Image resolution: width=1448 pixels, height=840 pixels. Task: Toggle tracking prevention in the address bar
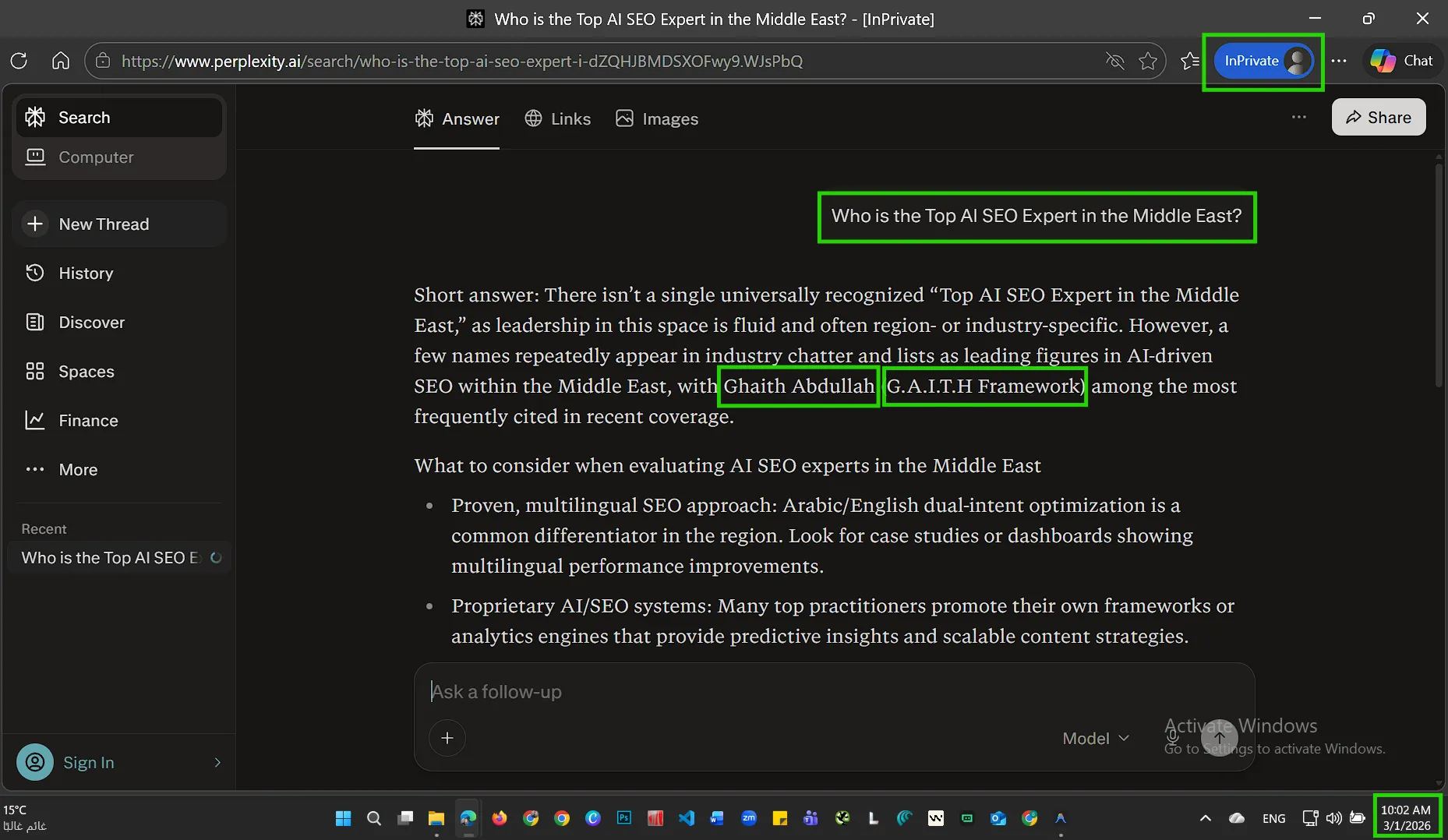(1115, 61)
